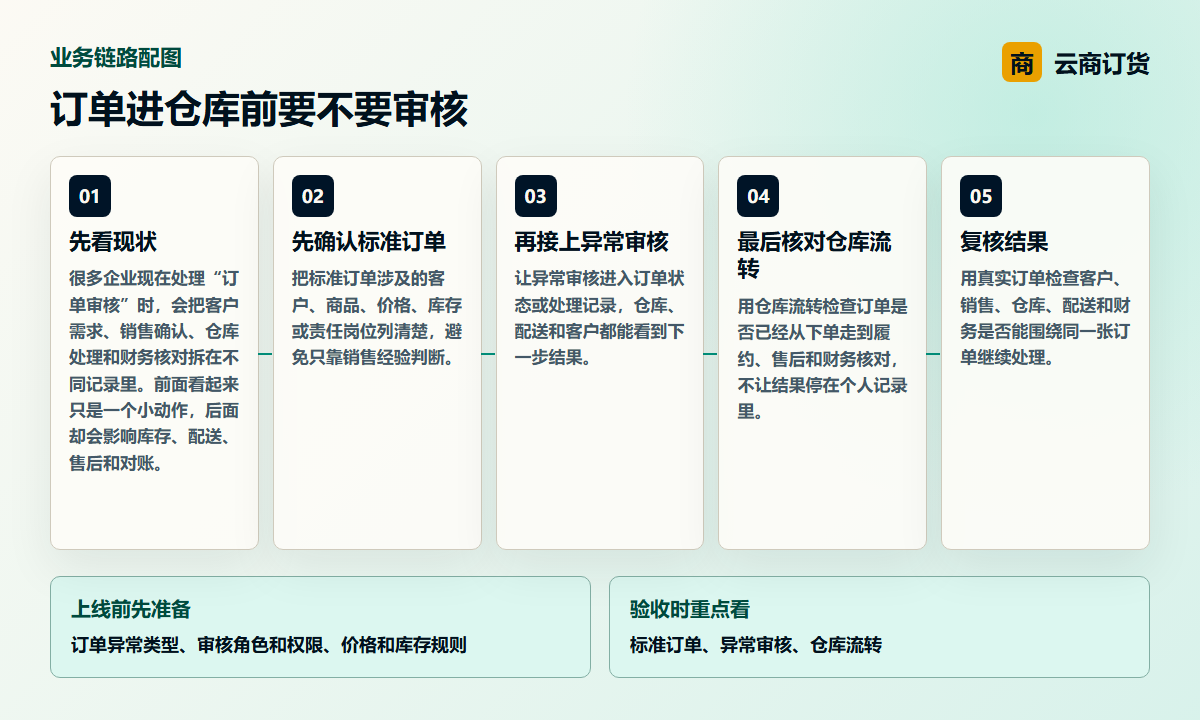
Task: Click paragraph starting 把标准订单涉及的客户
Action: (377, 318)
